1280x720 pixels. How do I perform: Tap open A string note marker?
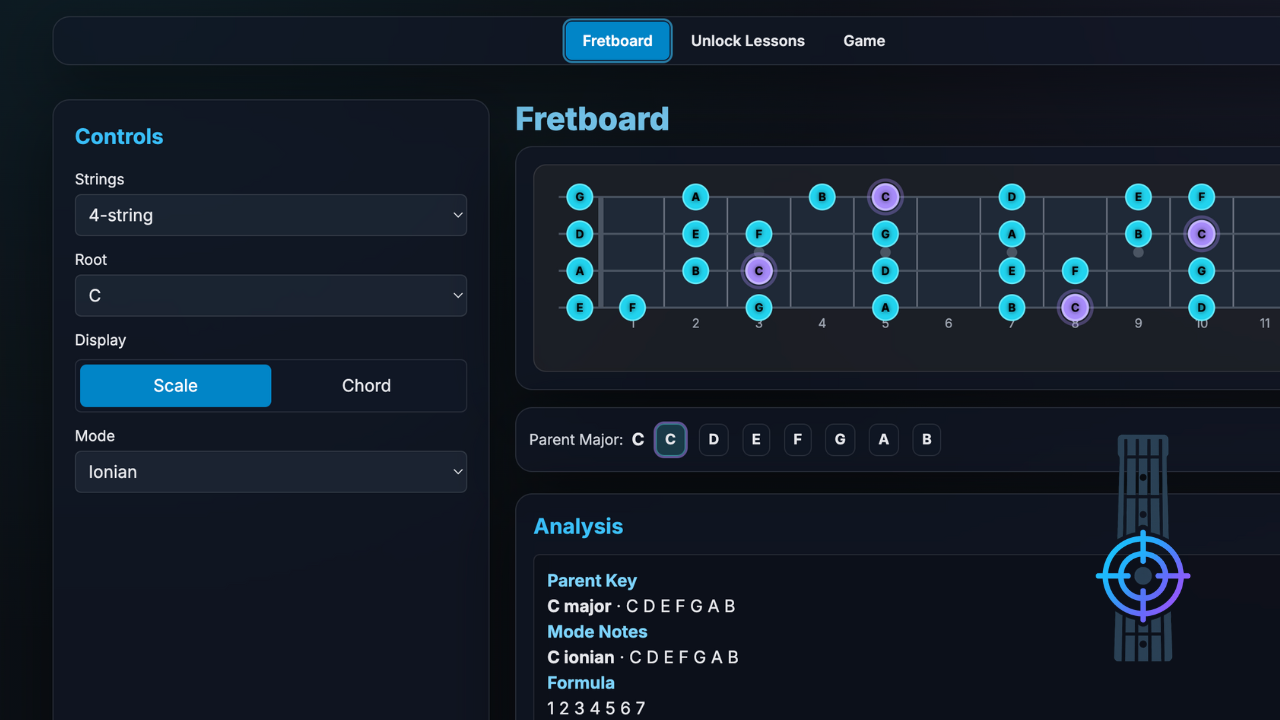click(x=580, y=270)
